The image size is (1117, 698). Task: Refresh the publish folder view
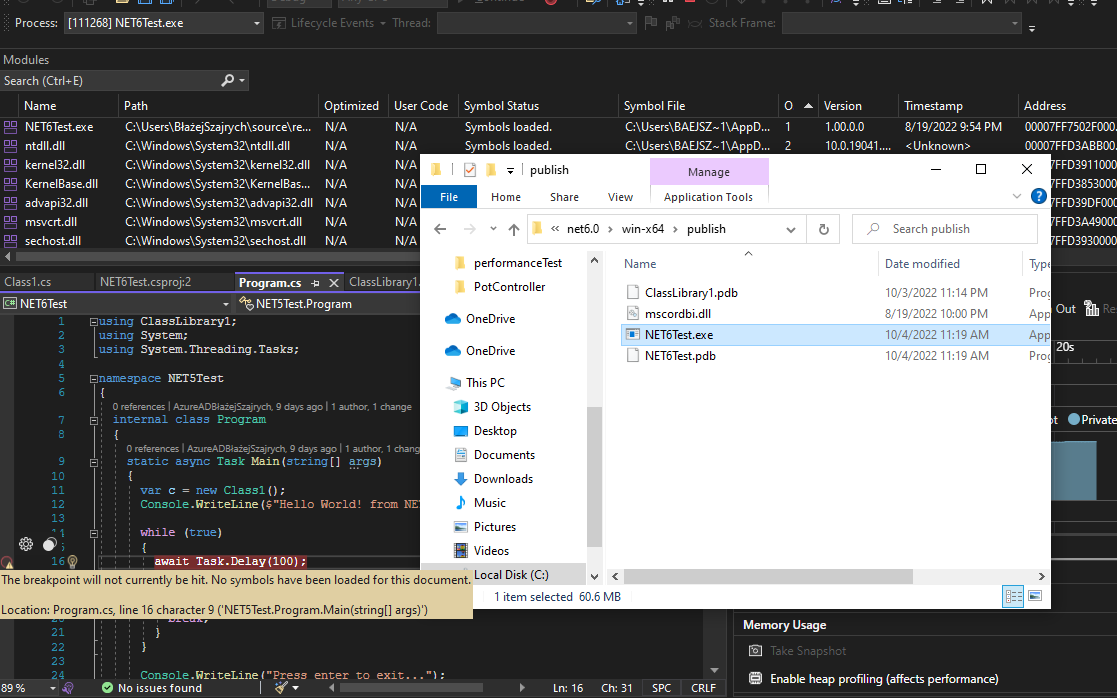[x=823, y=228]
